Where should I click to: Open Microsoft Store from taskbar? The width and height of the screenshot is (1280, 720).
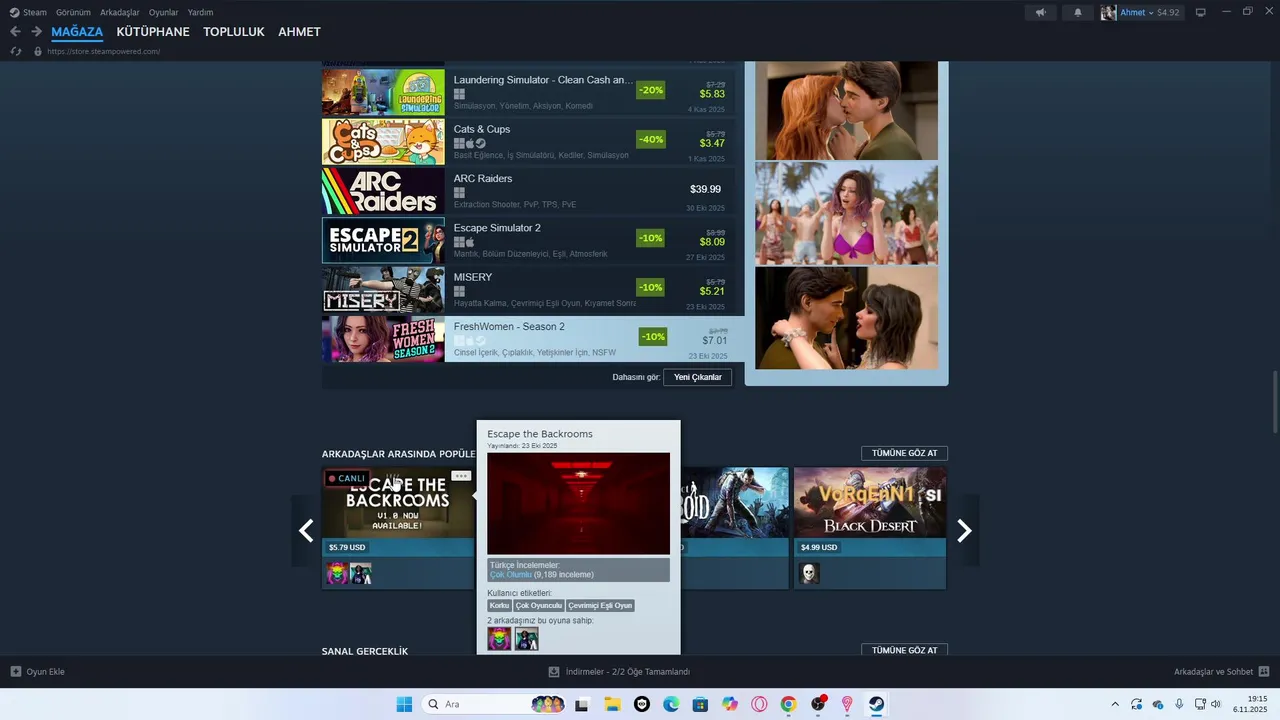pos(700,704)
